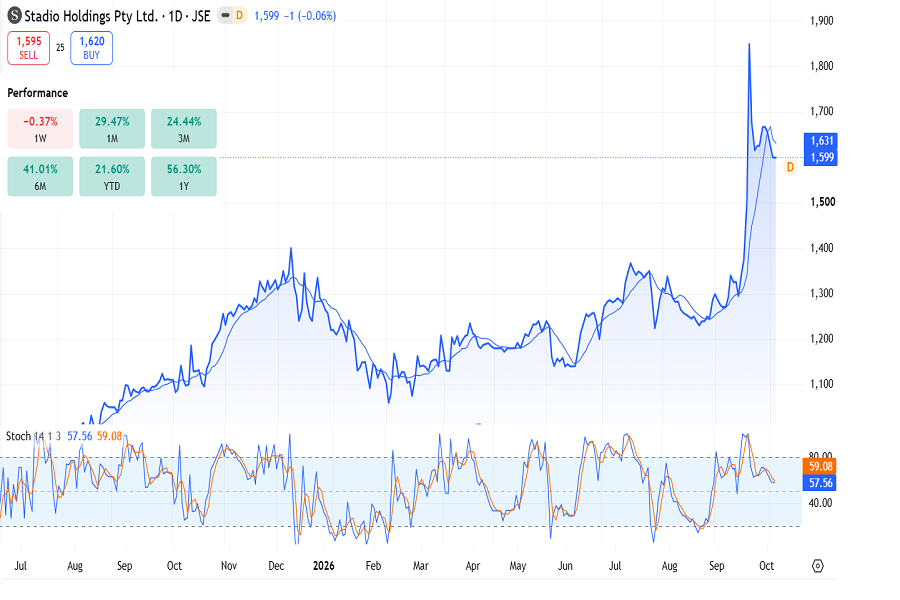Click the Stadio Holdings logo icon
Screen dimensions: 900x600
point(14,16)
